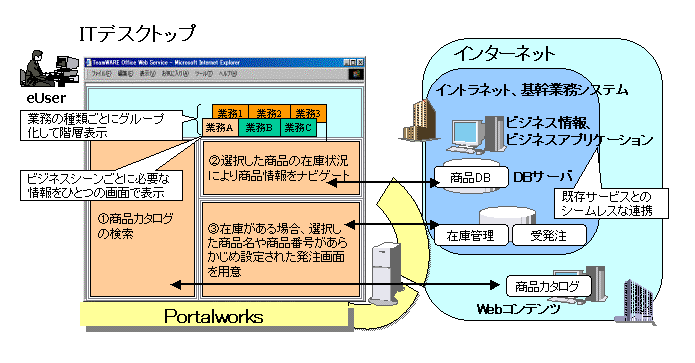Viewport: 695px width, 363px height.
Task: Click the database cylinder above 在庫管理
Action: click(508, 215)
